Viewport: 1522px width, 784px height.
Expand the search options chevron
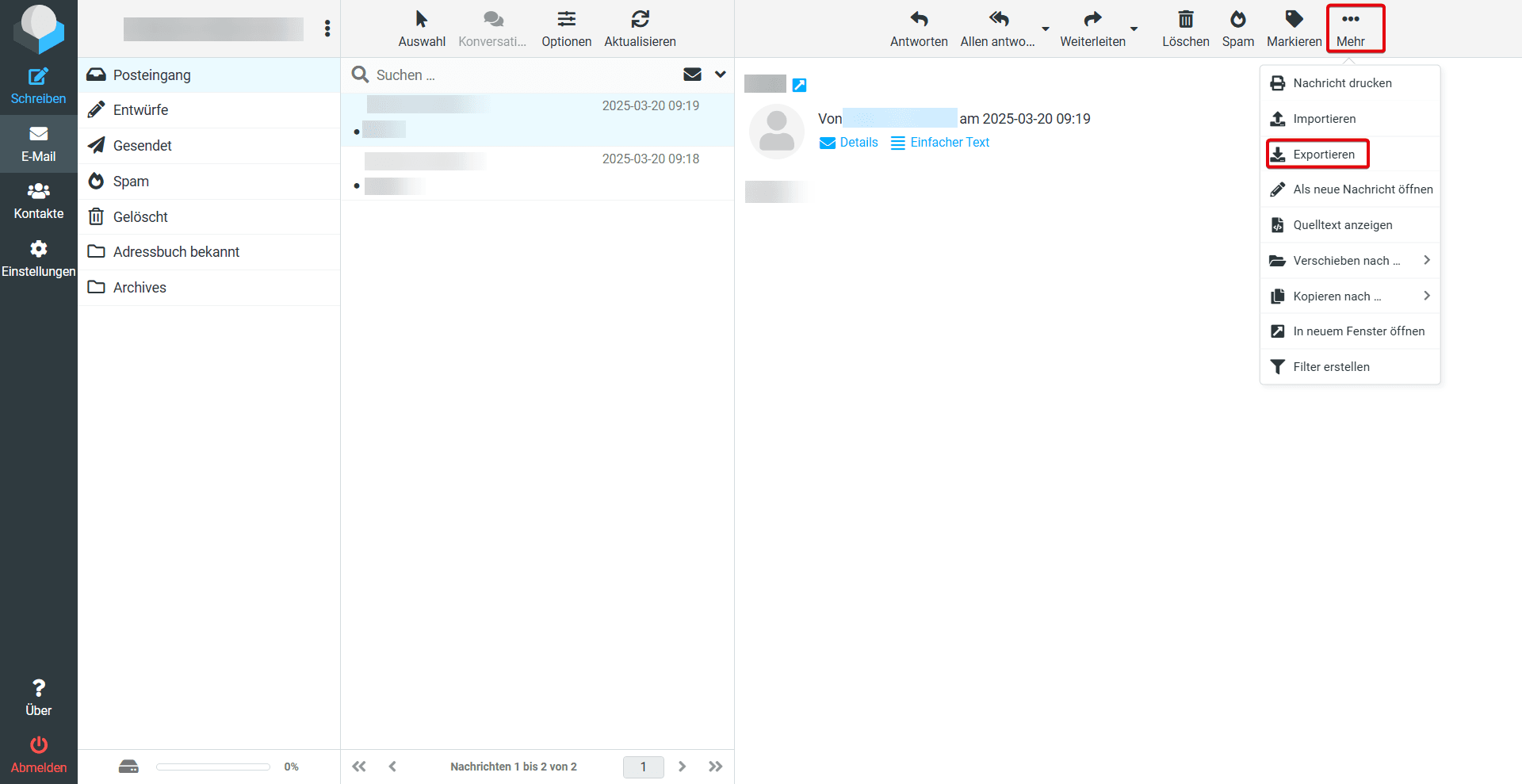[x=720, y=74]
